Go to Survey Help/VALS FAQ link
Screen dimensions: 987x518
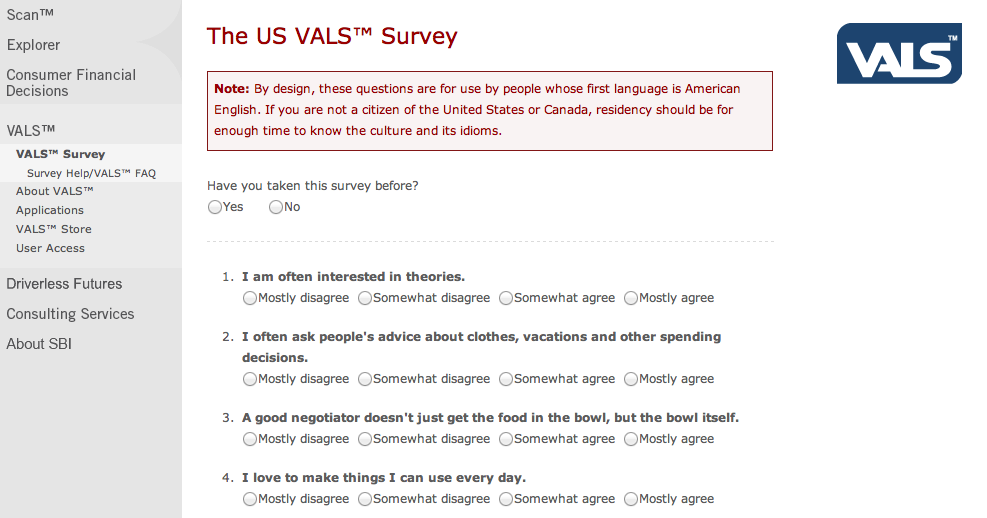click(91, 173)
